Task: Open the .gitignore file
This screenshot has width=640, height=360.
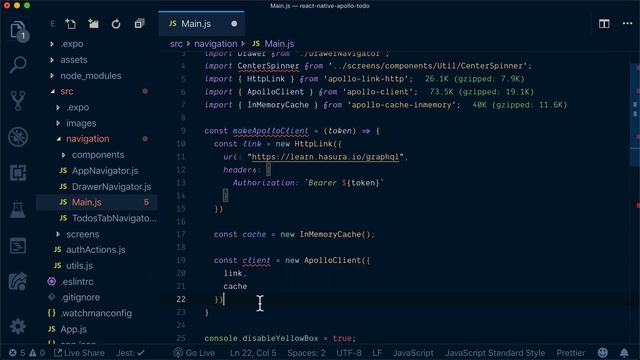Action: coord(80,297)
